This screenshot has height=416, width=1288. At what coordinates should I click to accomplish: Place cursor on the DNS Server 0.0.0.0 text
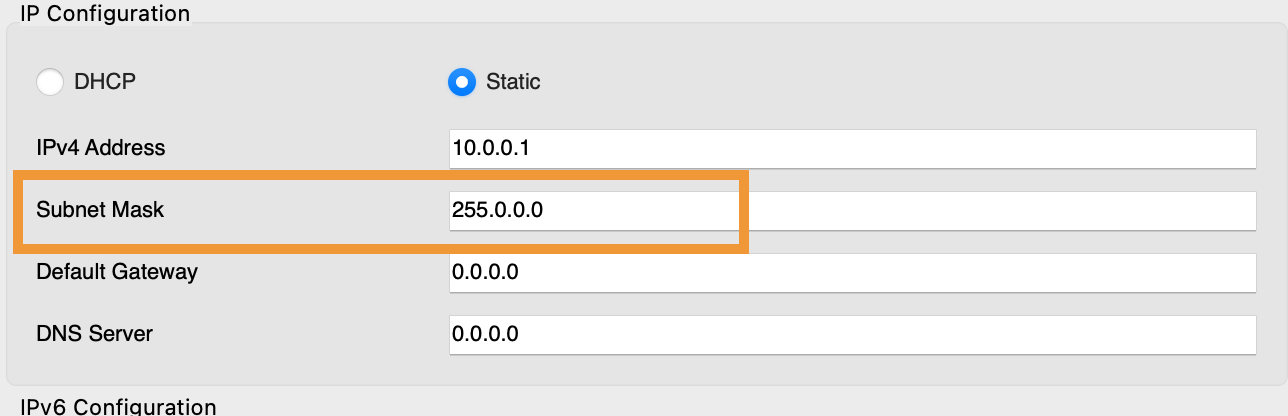(485, 334)
